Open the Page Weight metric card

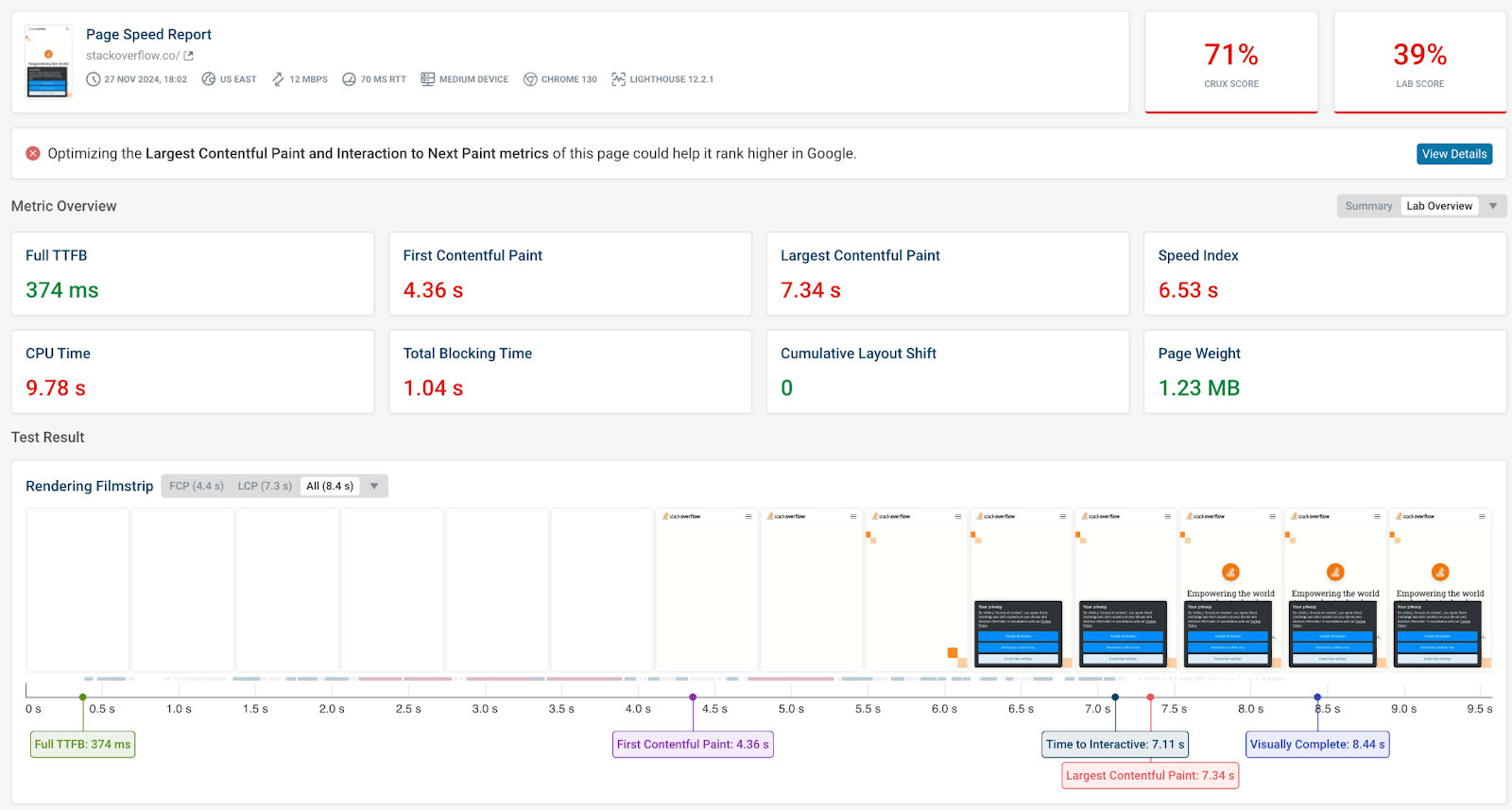(1325, 371)
